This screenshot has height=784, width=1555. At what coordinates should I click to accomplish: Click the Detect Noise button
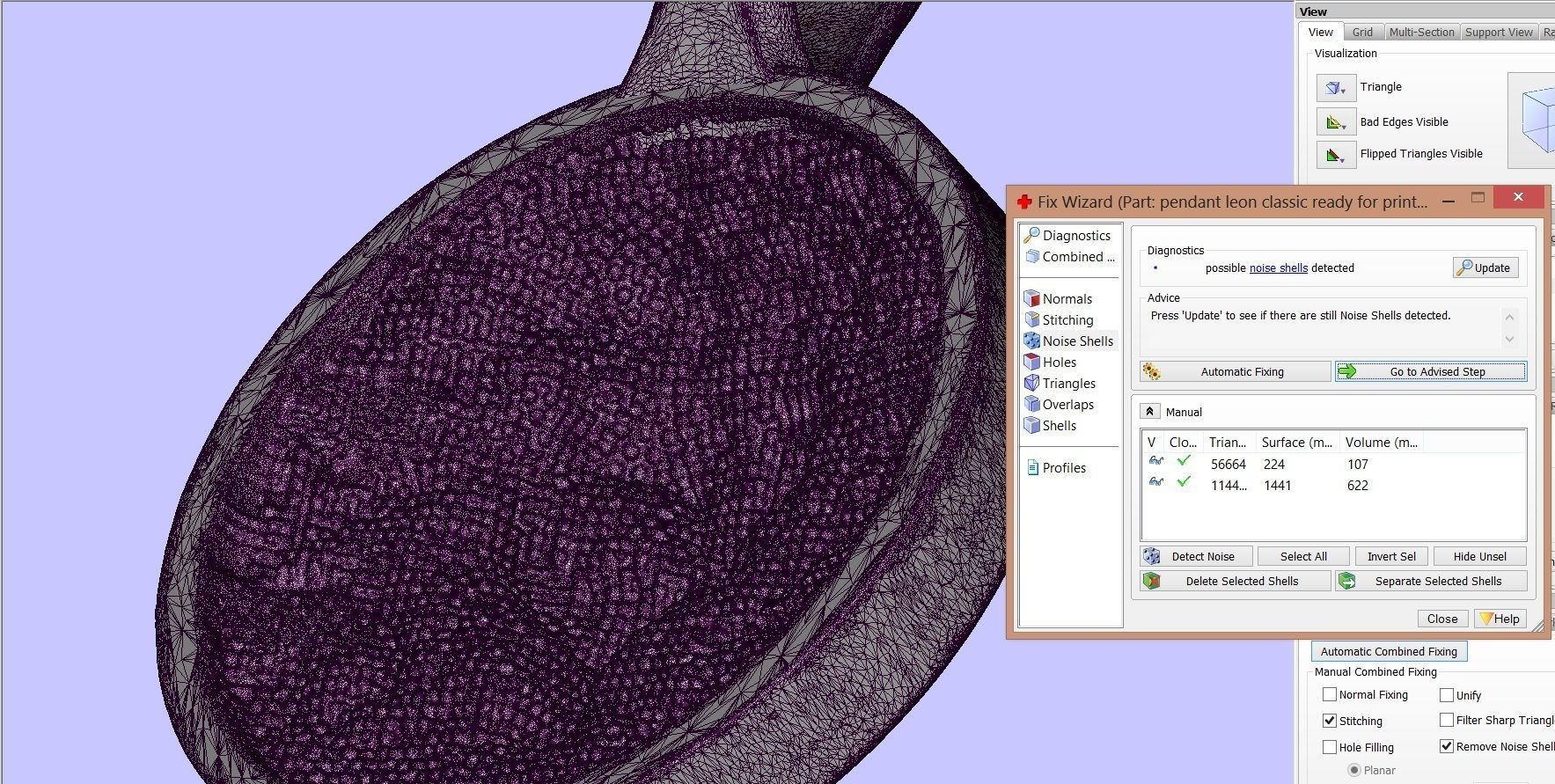[1196, 556]
